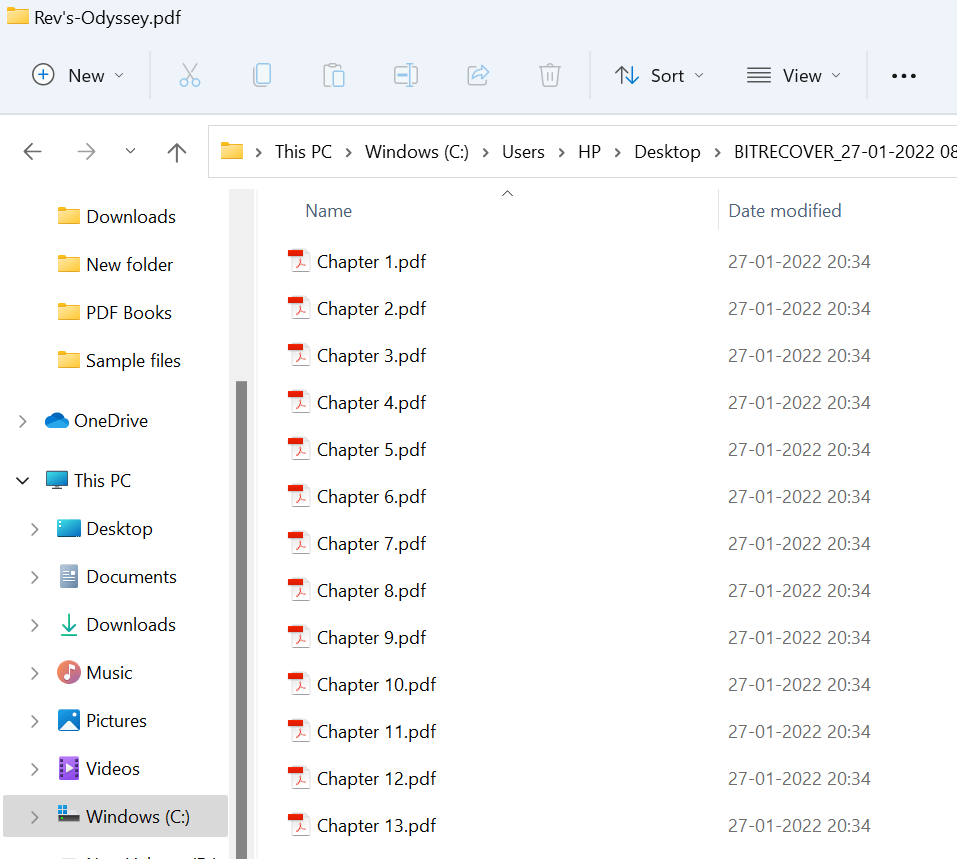
Task: Click the Delete trash can icon
Action: pyautogui.click(x=549, y=75)
